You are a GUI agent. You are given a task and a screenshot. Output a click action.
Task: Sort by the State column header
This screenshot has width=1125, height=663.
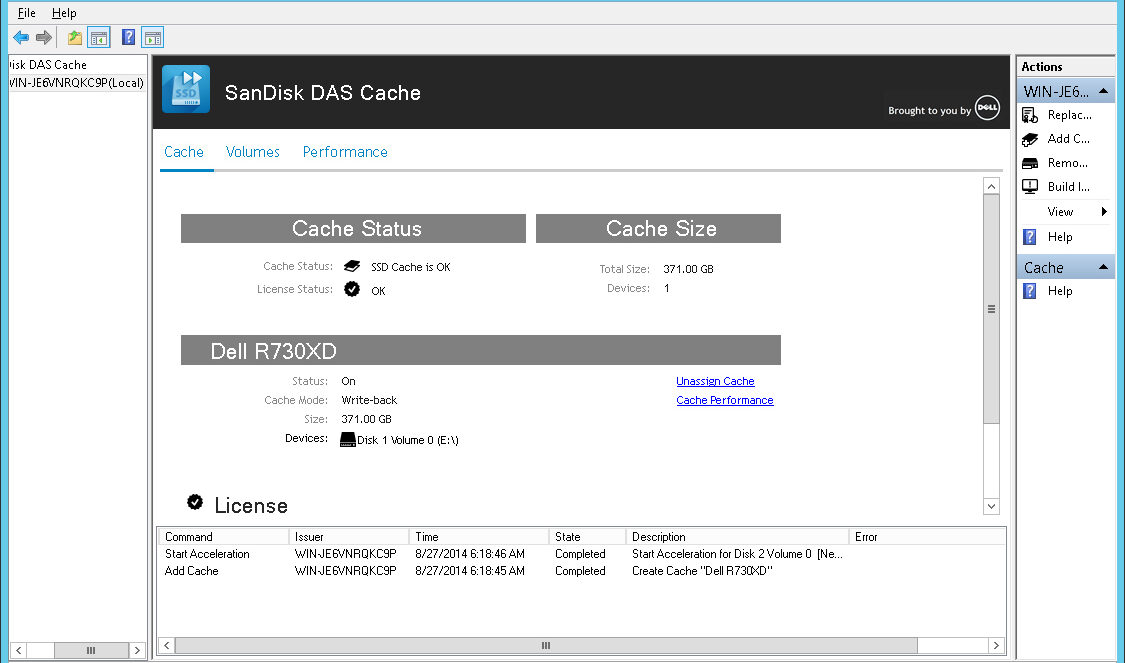(x=588, y=537)
